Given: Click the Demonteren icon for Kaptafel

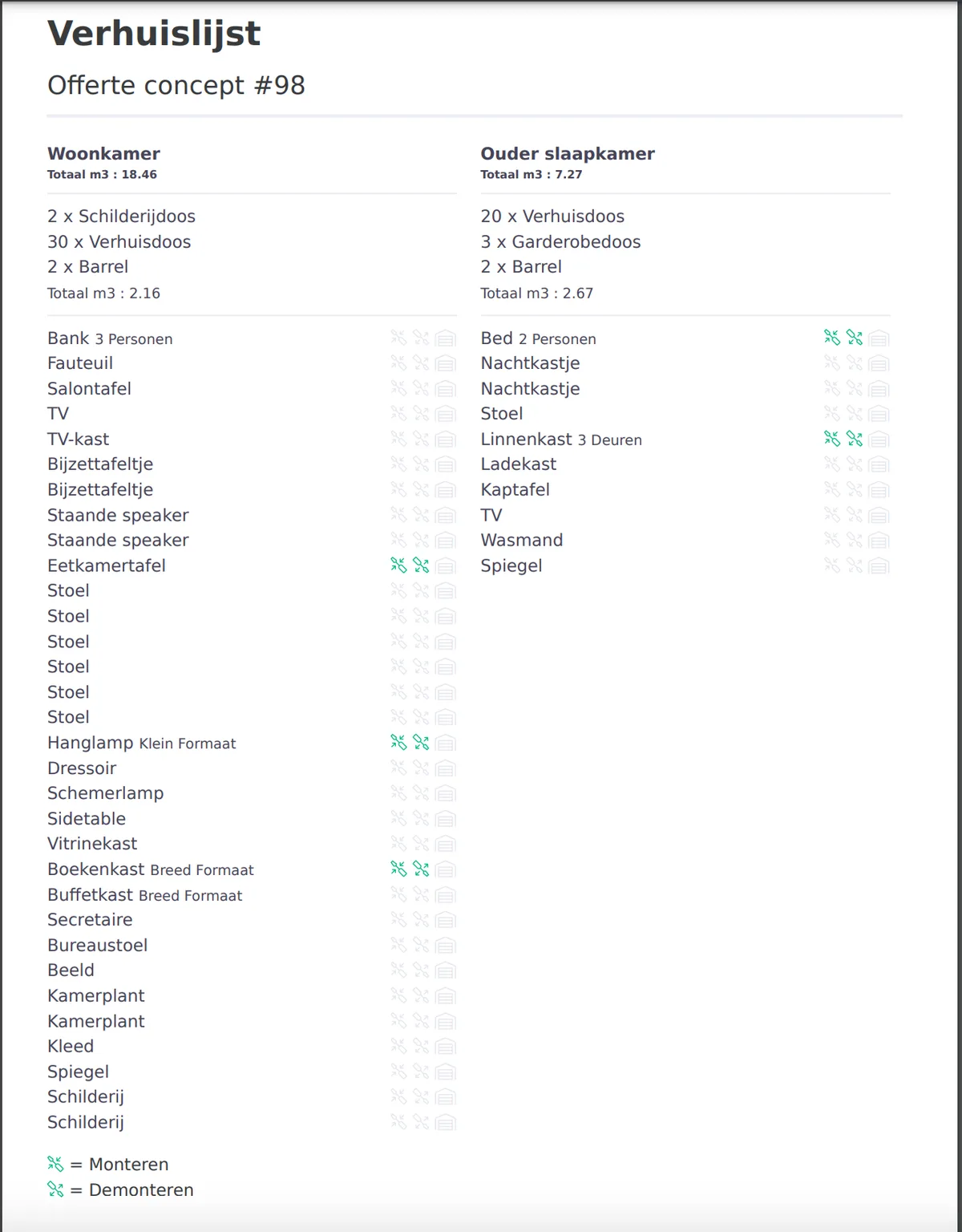Looking at the screenshot, I should pyautogui.click(x=855, y=490).
